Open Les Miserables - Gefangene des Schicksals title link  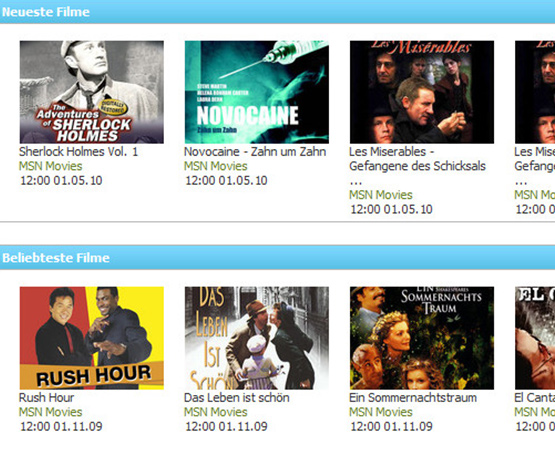pos(417,166)
